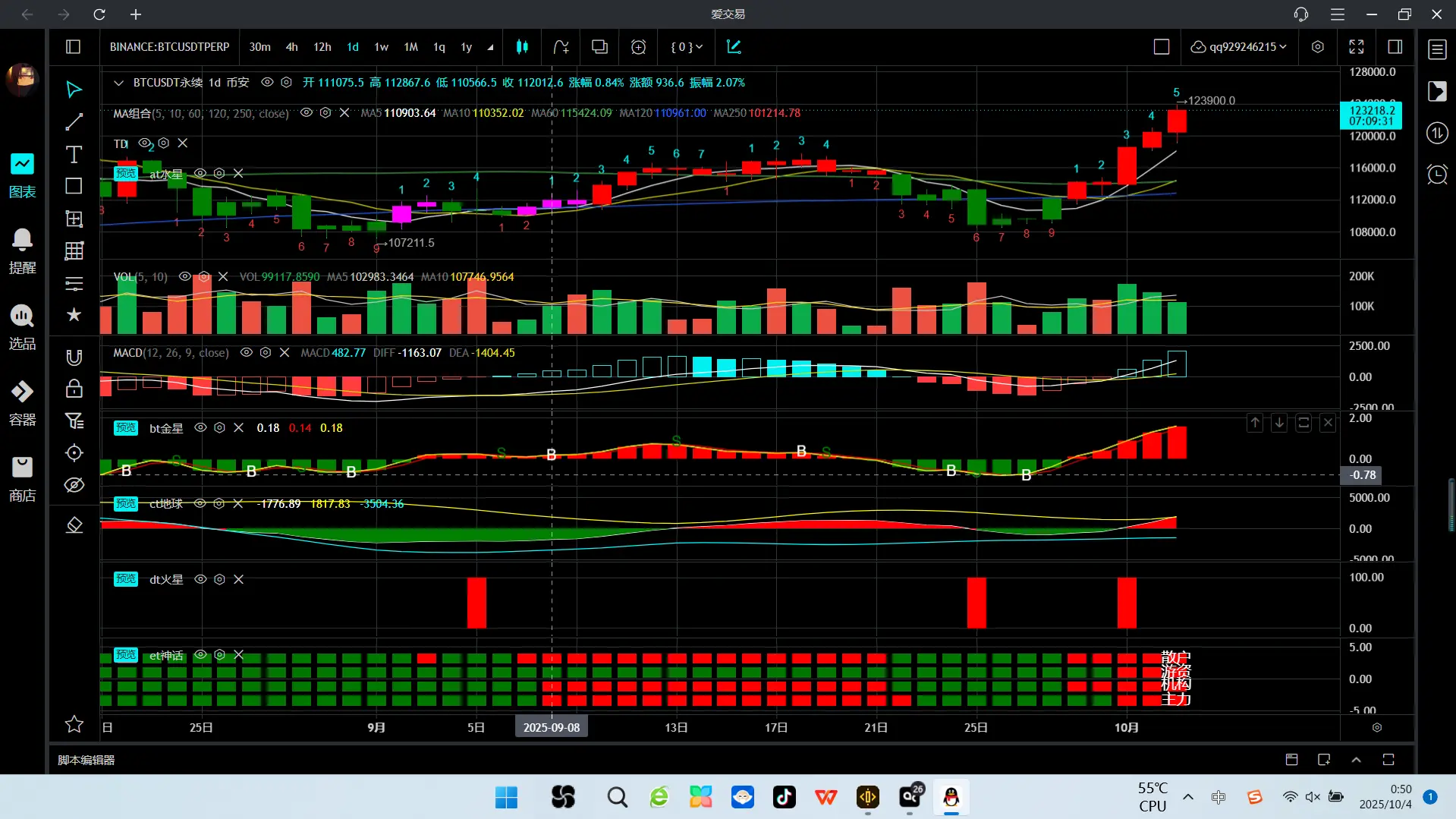The height and width of the screenshot is (819, 1456).
Task: Move bt金星 pane up
Action: pyautogui.click(x=1255, y=423)
